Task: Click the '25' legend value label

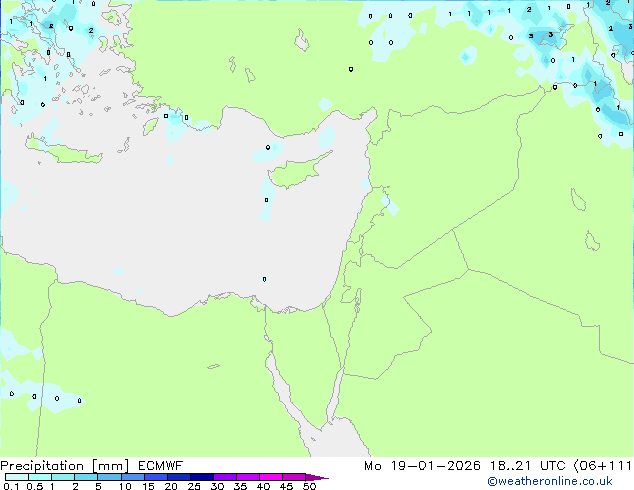Action: click(194, 486)
